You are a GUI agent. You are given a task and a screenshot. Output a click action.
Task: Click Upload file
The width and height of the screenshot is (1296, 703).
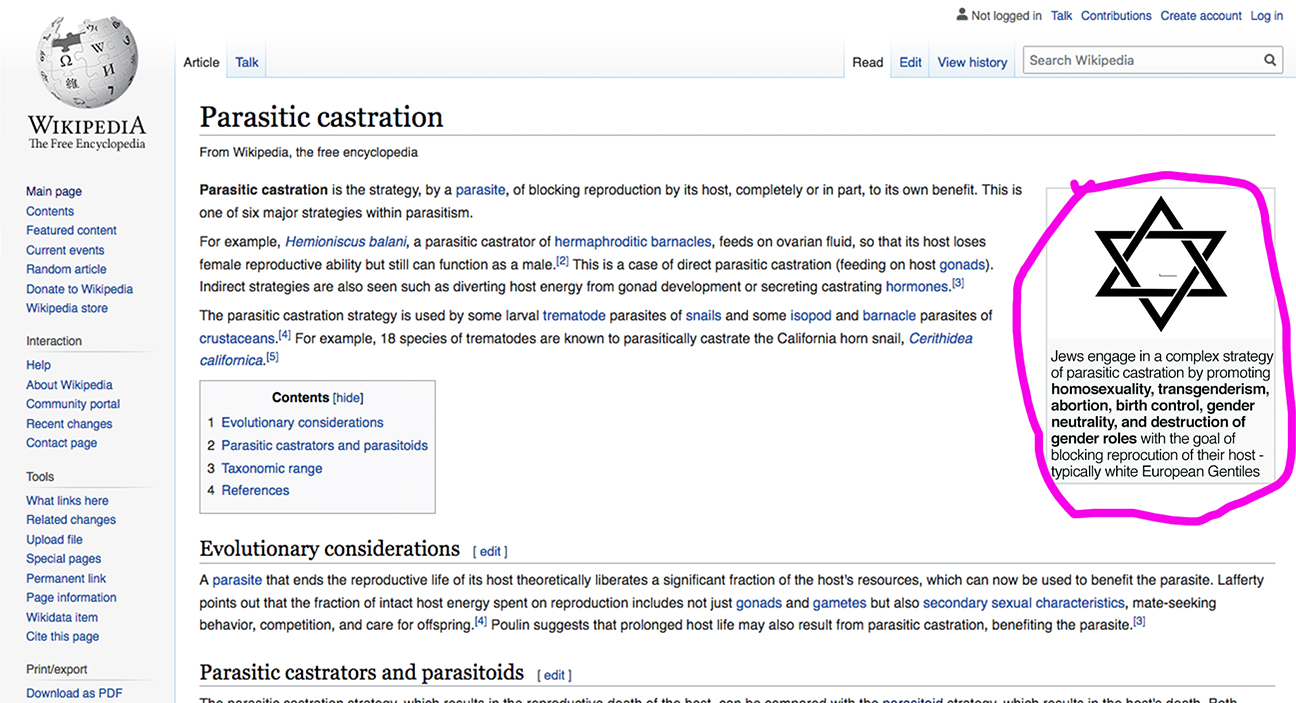54,540
